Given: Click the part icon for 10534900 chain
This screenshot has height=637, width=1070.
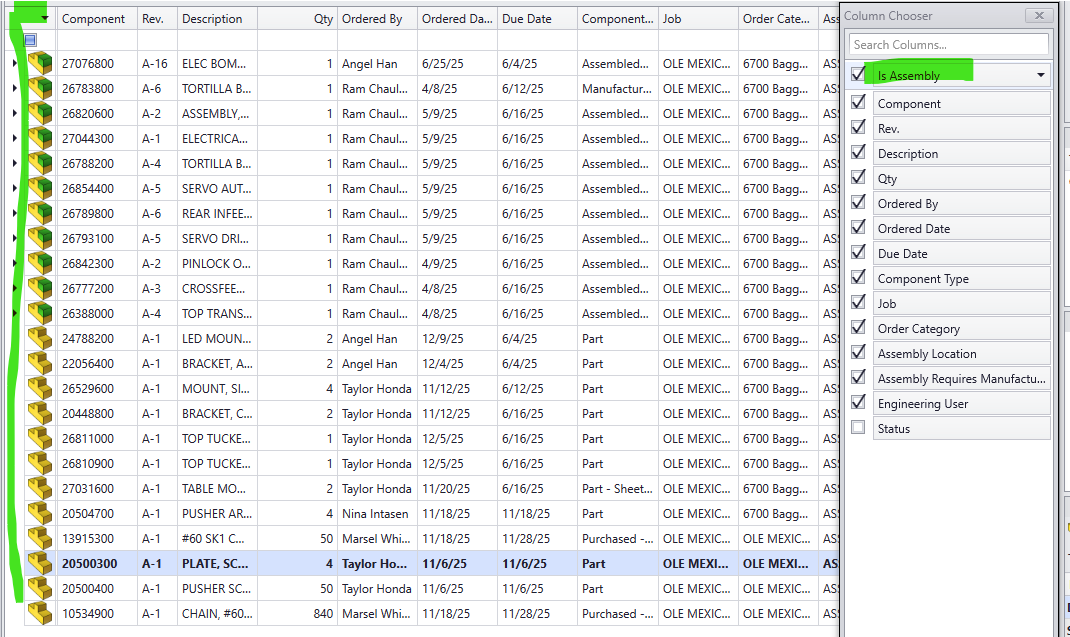Looking at the screenshot, I should [x=40, y=614].
